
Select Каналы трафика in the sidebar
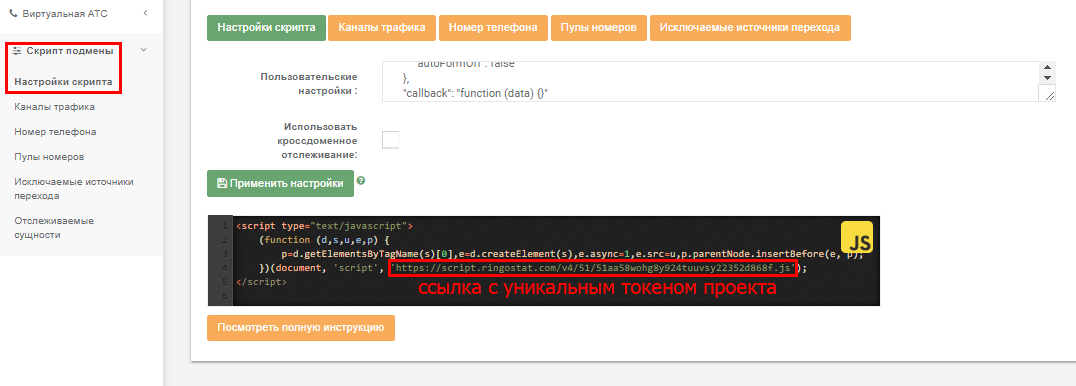coord(54,106)
